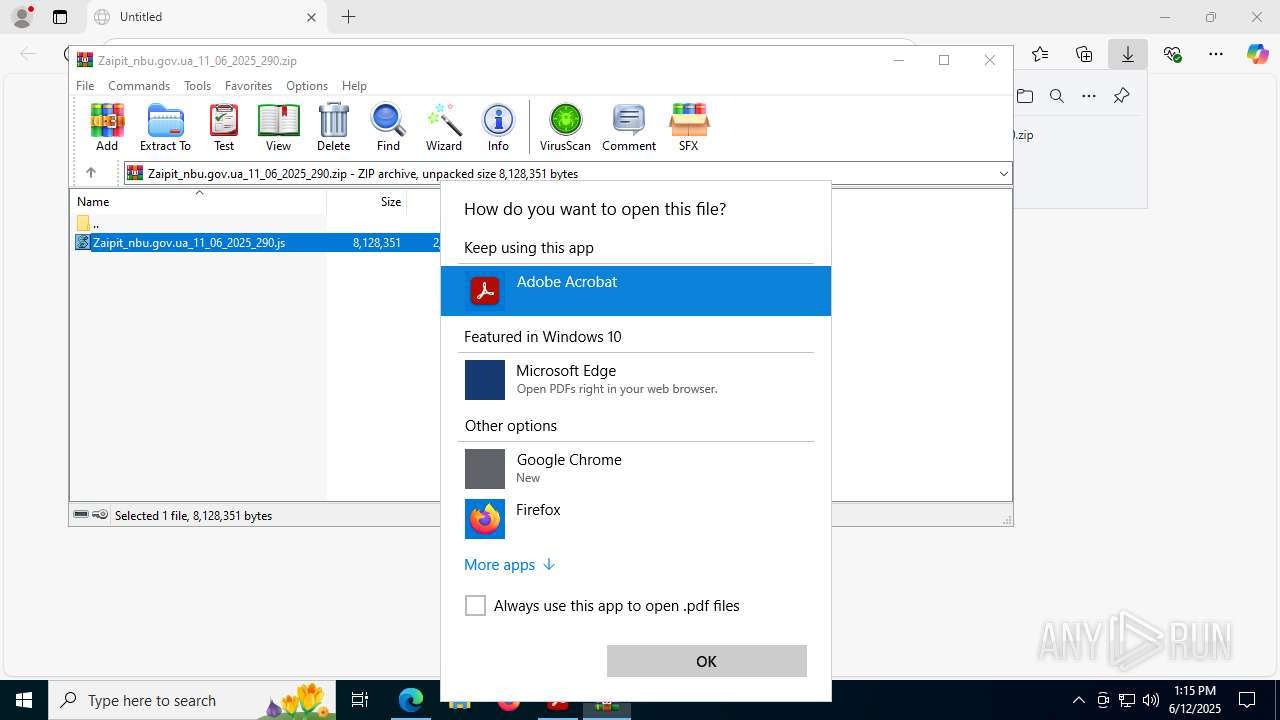Click the Windows Start button
Image resolution: width=1280 pixels, height=720 pixels.
click(x=24, y=700)
